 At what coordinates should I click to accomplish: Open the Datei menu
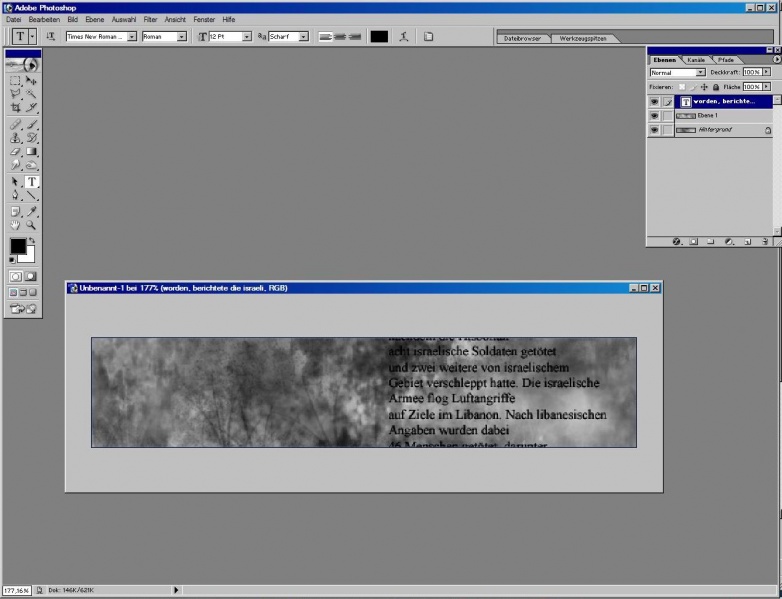tap(13, 19)
